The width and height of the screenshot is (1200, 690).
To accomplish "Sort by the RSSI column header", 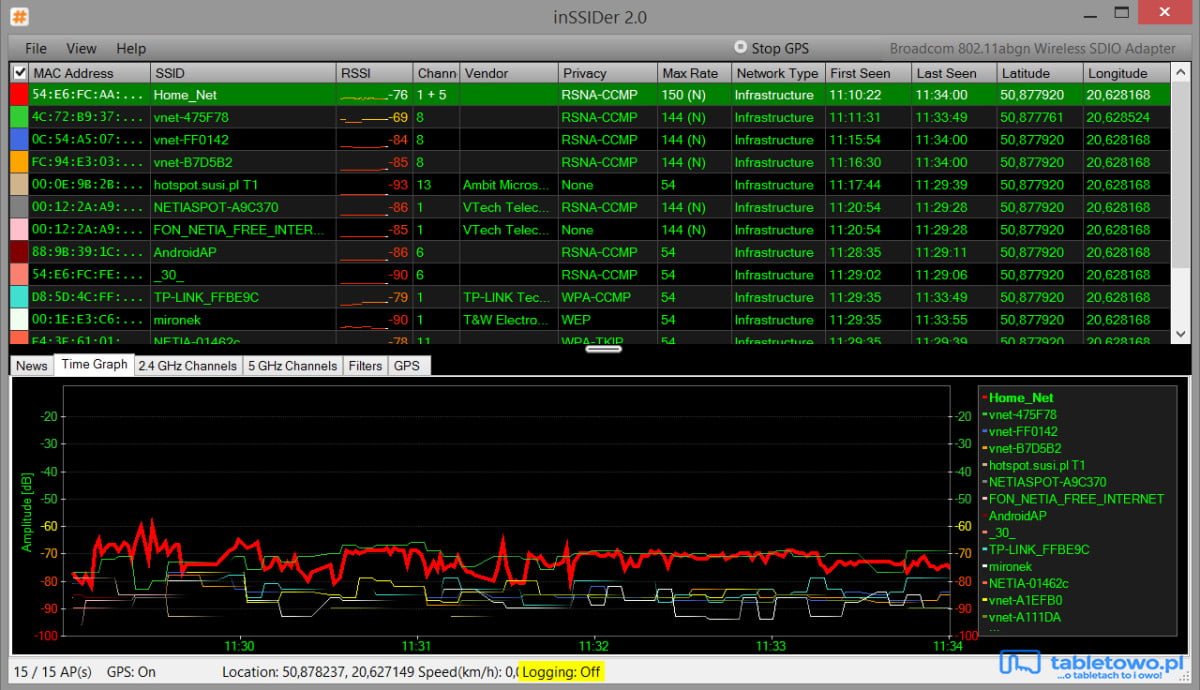I will [375, 73].
